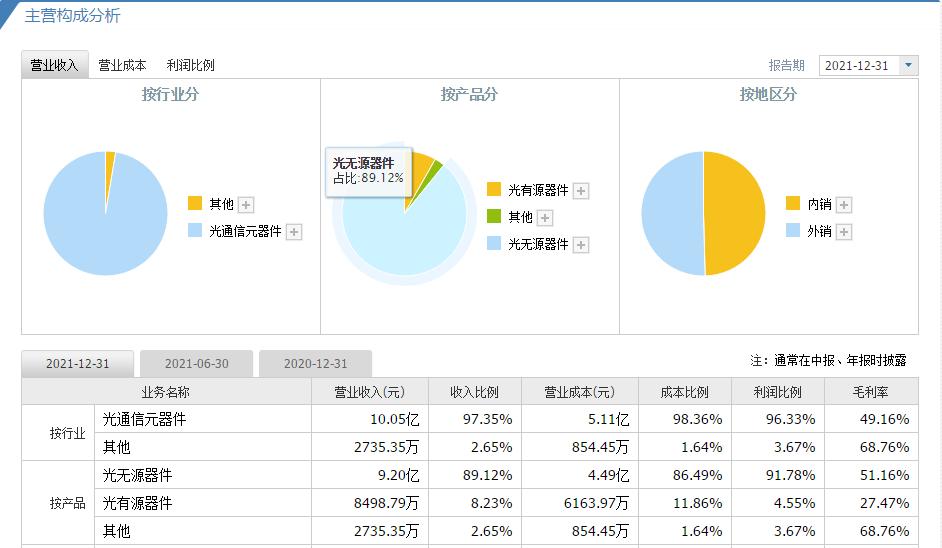This screenshot has width=942, height=548.
Task: Click the 按产品 row group label
Action: pos(67,503)
